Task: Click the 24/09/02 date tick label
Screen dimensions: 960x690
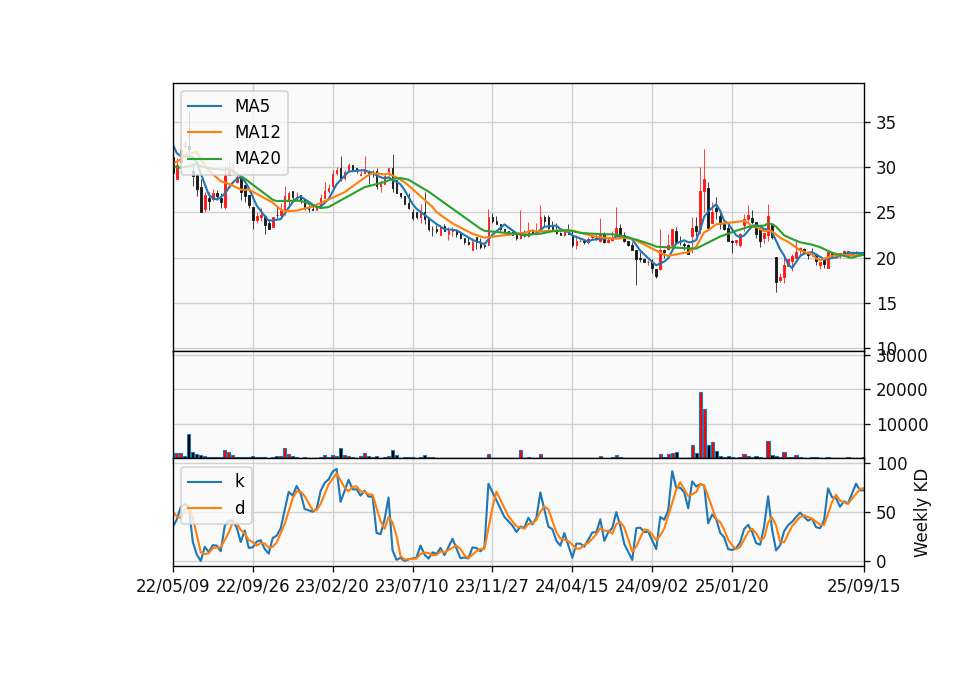Action: [x=651, y=586]
